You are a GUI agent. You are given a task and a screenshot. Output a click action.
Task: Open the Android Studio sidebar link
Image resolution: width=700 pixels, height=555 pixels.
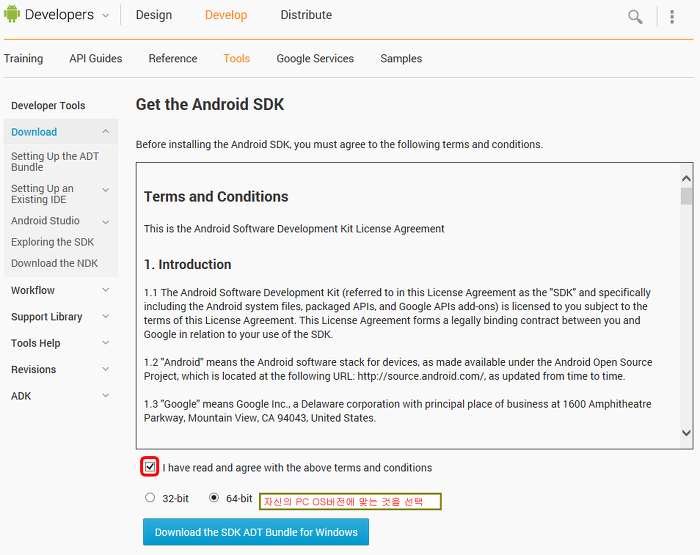[x=46, y=221]
